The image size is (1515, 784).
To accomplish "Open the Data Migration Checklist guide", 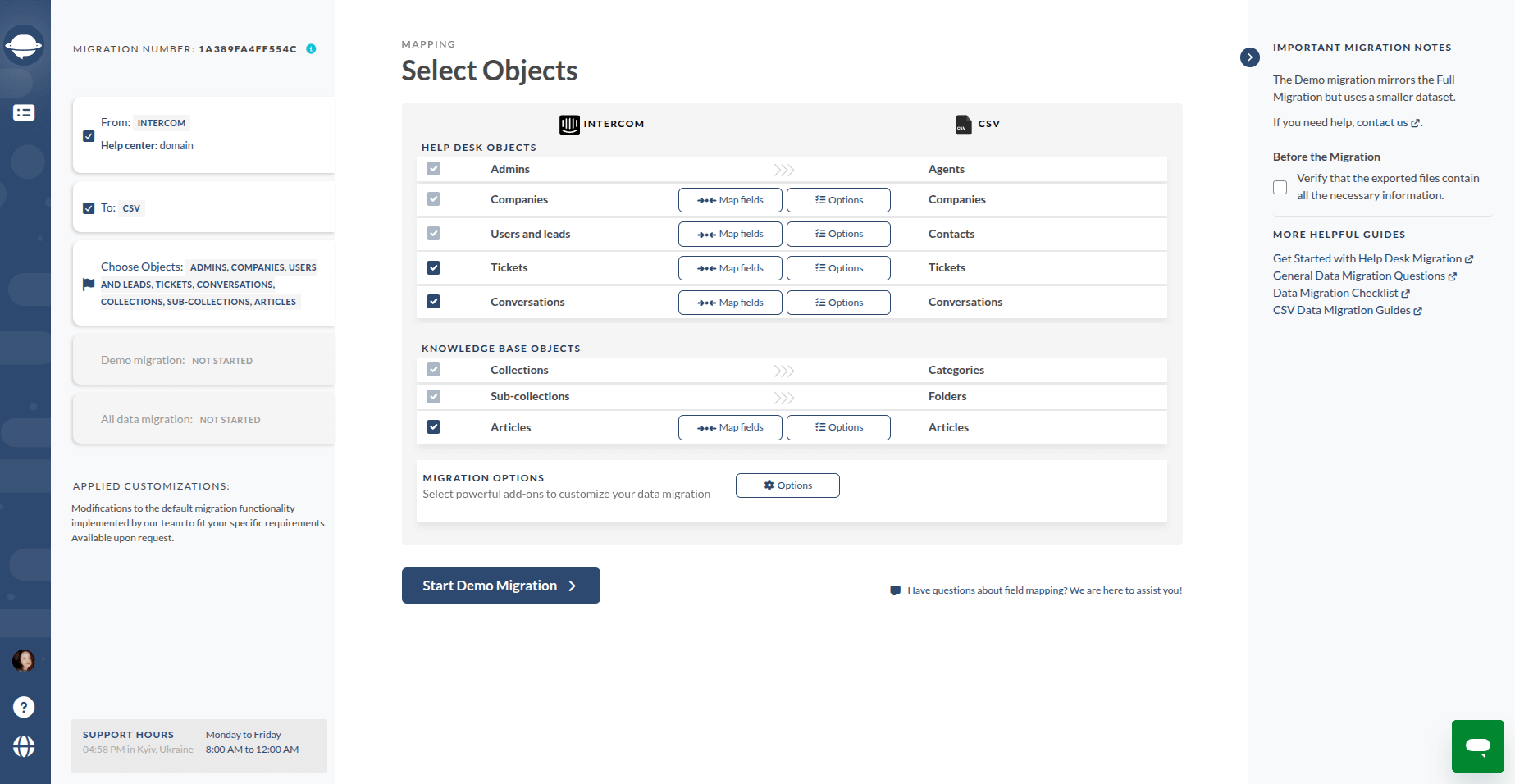I will point(1336,292).
